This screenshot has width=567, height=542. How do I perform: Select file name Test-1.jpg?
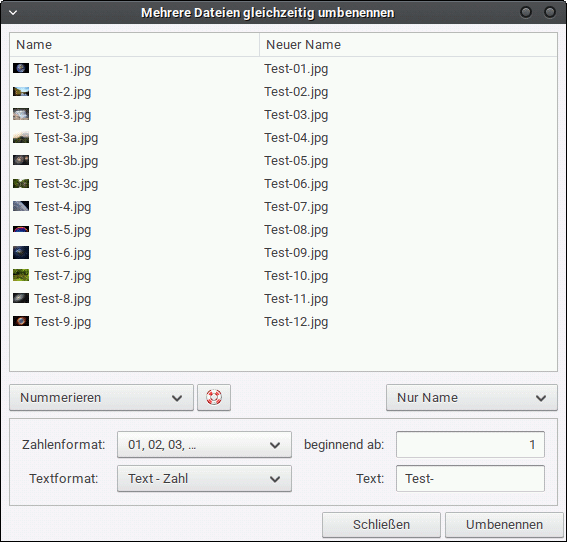point(63,69)
